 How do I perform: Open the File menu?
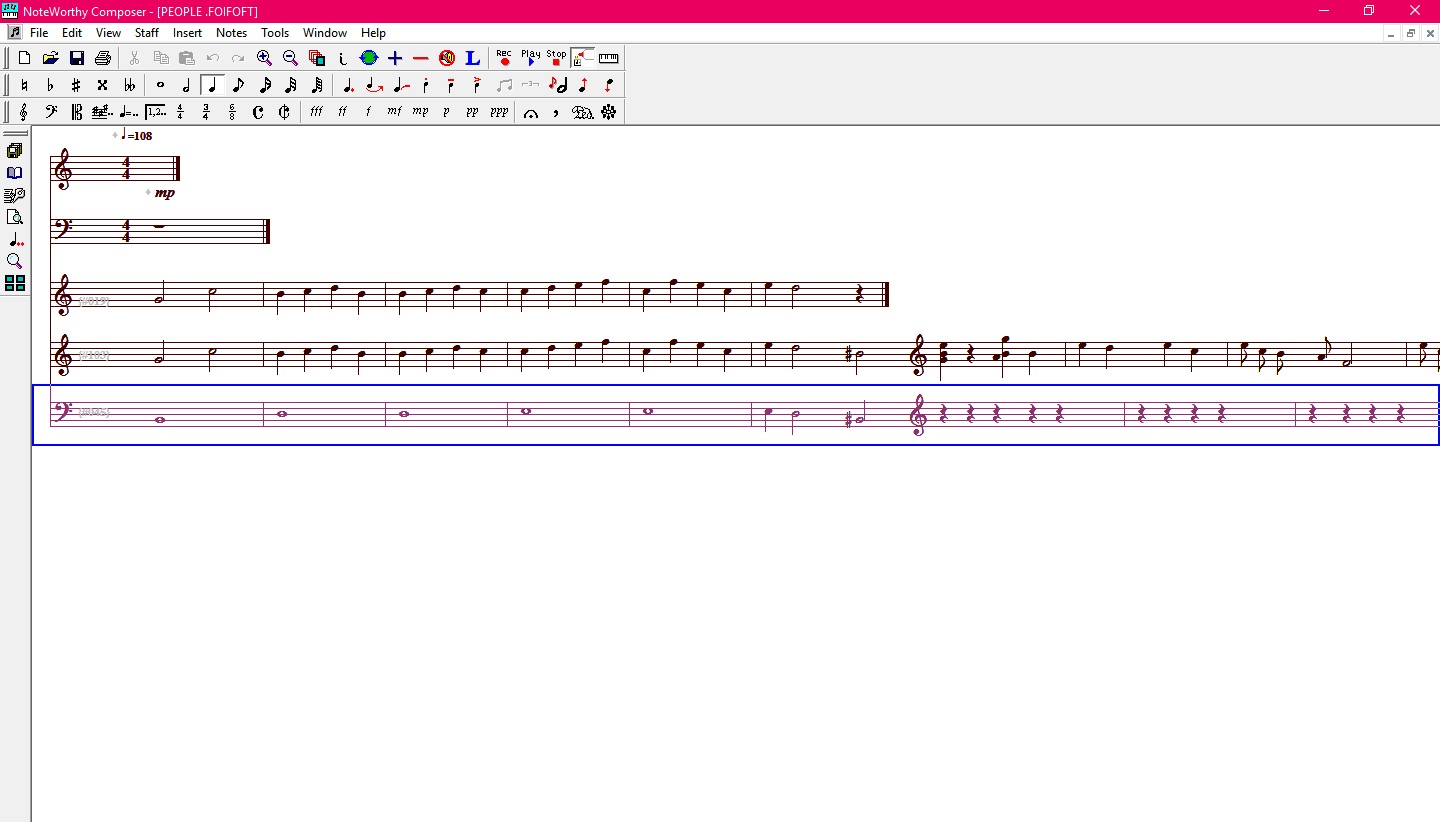(x=39, y=33)
